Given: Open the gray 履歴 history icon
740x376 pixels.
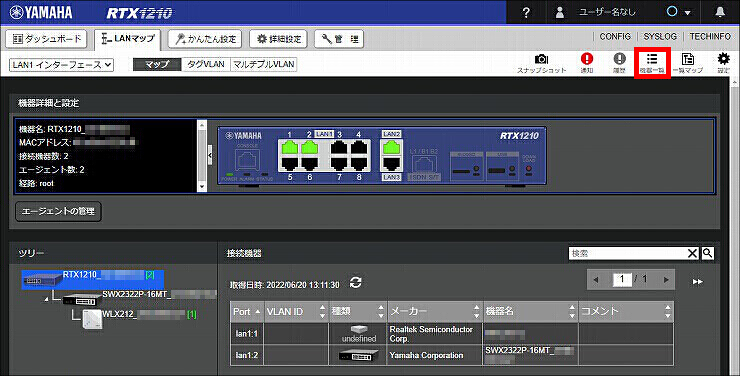Looking at the screenshot, I should 619,63.
